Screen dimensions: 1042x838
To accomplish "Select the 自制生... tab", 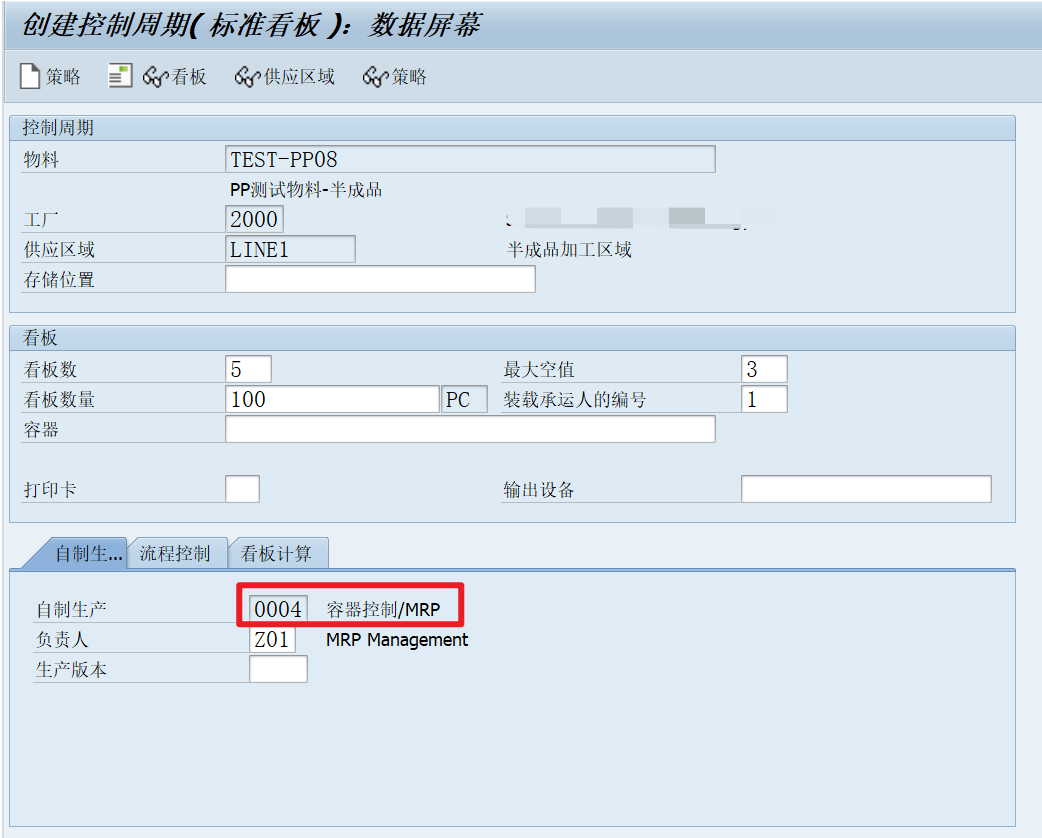I will pos(88,552).
